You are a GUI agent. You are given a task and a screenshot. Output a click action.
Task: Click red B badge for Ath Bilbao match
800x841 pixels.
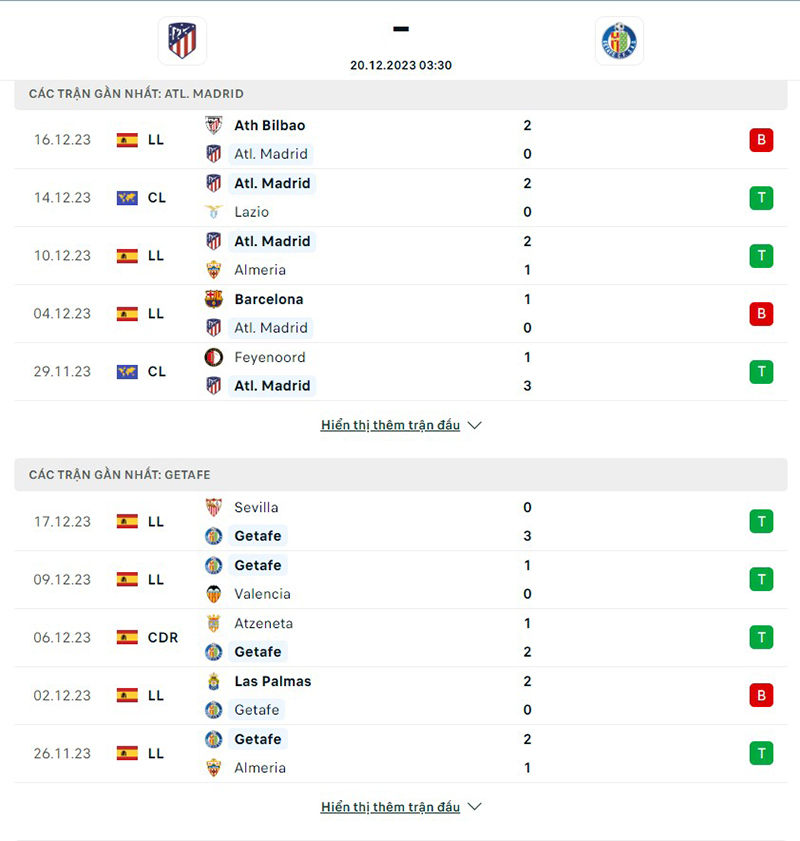tap(761, 140)
